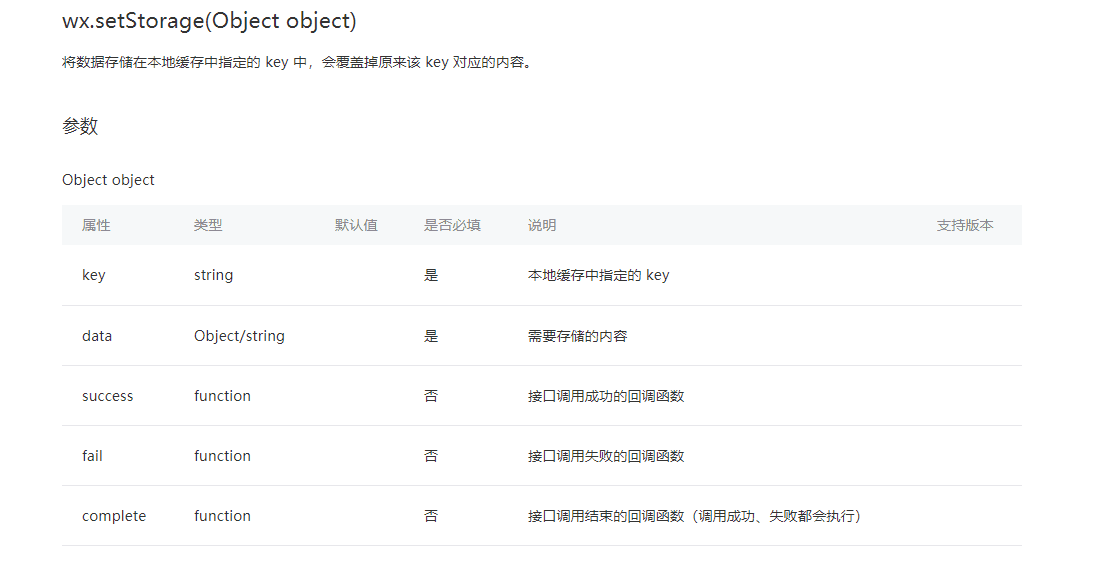This screenshot has height=580, width=1111.
Task: Click the 是否必填 column header
Action: pyautogui.click(x=452, y=225)
